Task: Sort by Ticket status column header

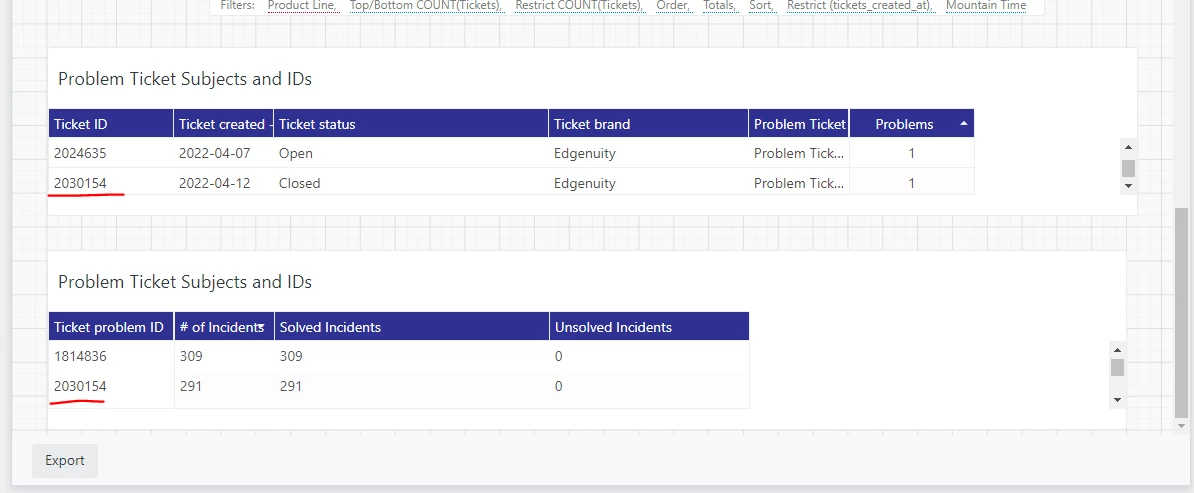Action: 411,123
